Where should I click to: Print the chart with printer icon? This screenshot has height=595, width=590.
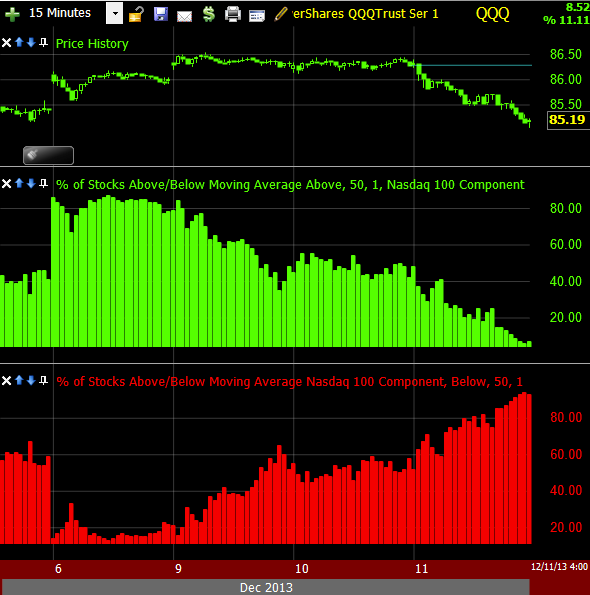233,14
